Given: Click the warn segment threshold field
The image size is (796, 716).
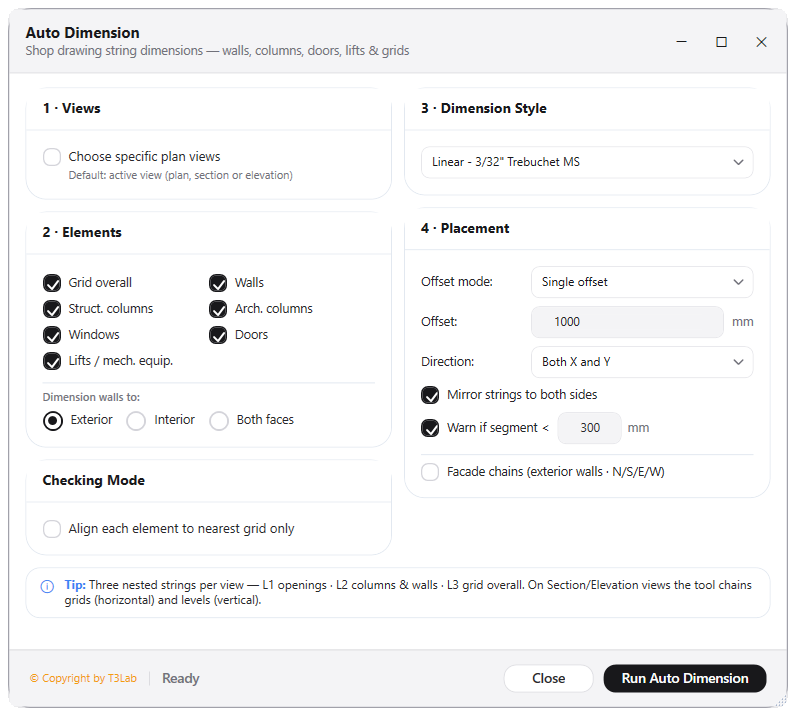Looking at the screenshot, I should pos(589,428).
